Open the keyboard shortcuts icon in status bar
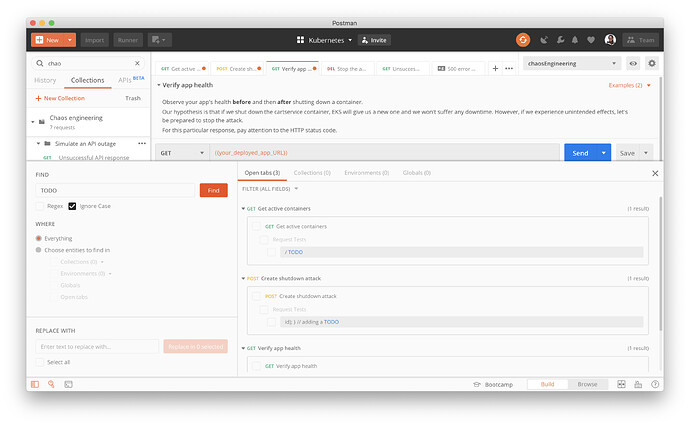This screenshot has height=426, width=690. tap(638, 384)
